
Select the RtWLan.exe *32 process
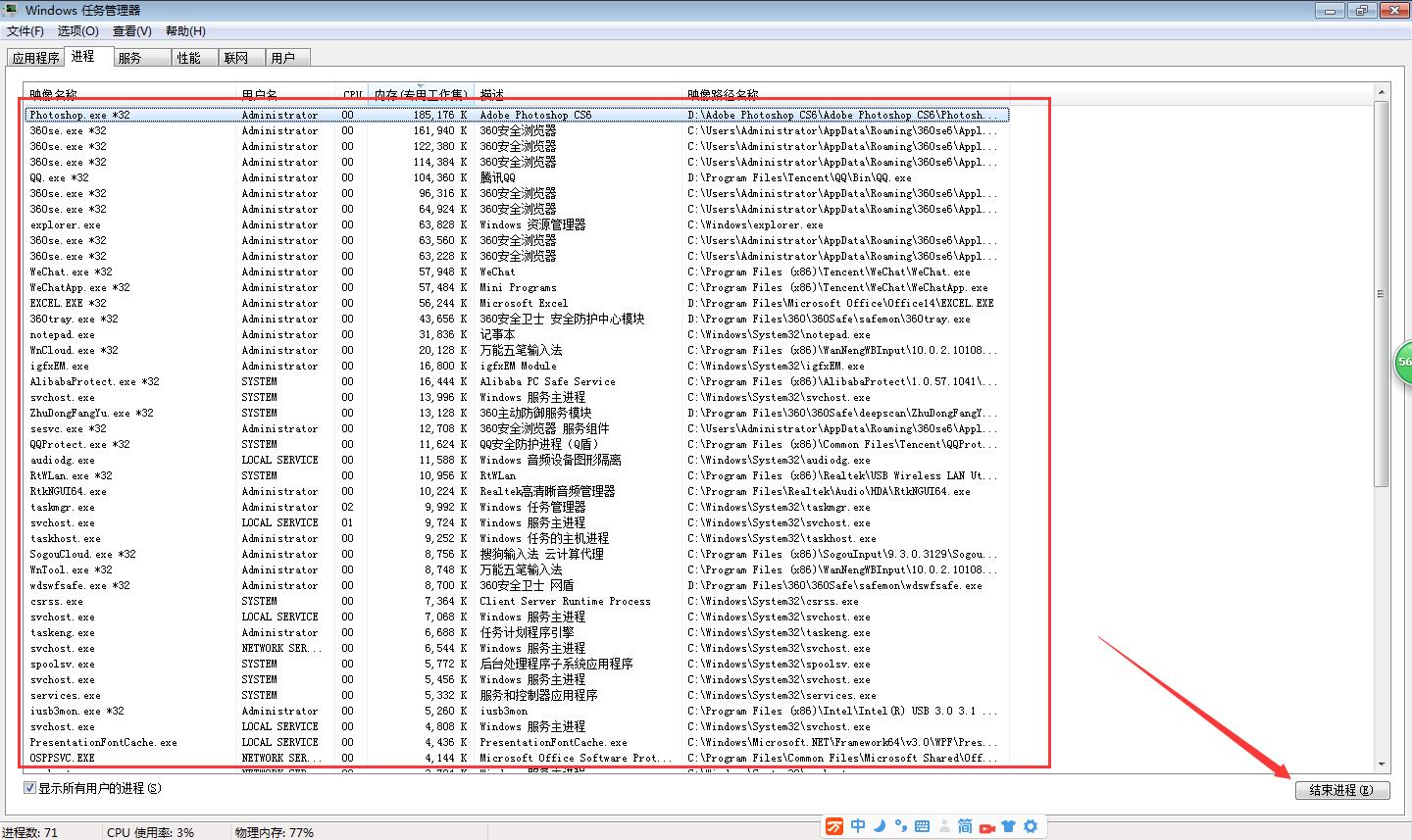pos(516,475)
